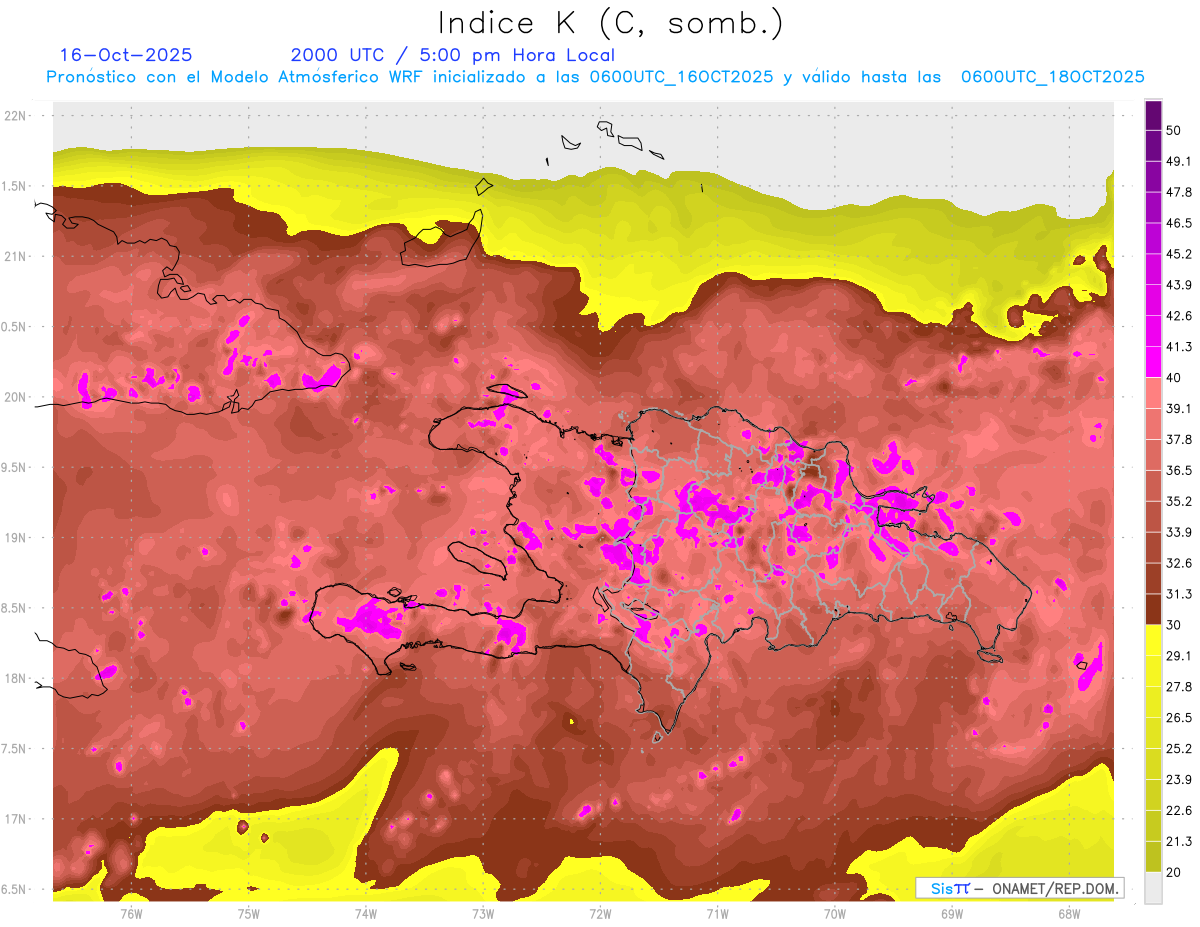Click the legend value '22.6'
The image size is (1200, 927).
pyautogui.click(x=1178, y=810)
